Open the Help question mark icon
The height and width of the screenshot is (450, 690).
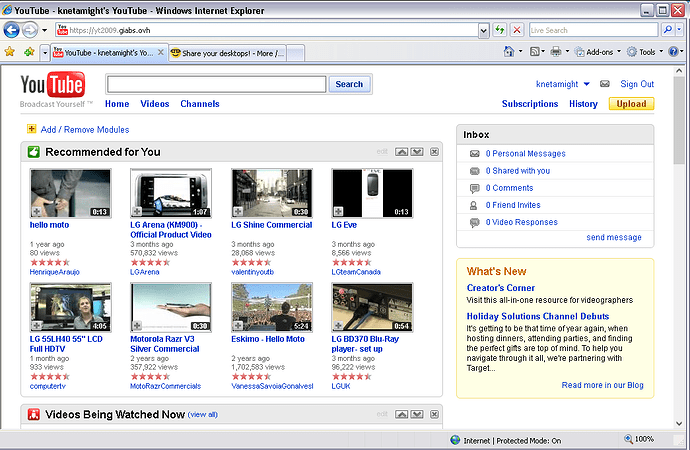pos(673,52)
